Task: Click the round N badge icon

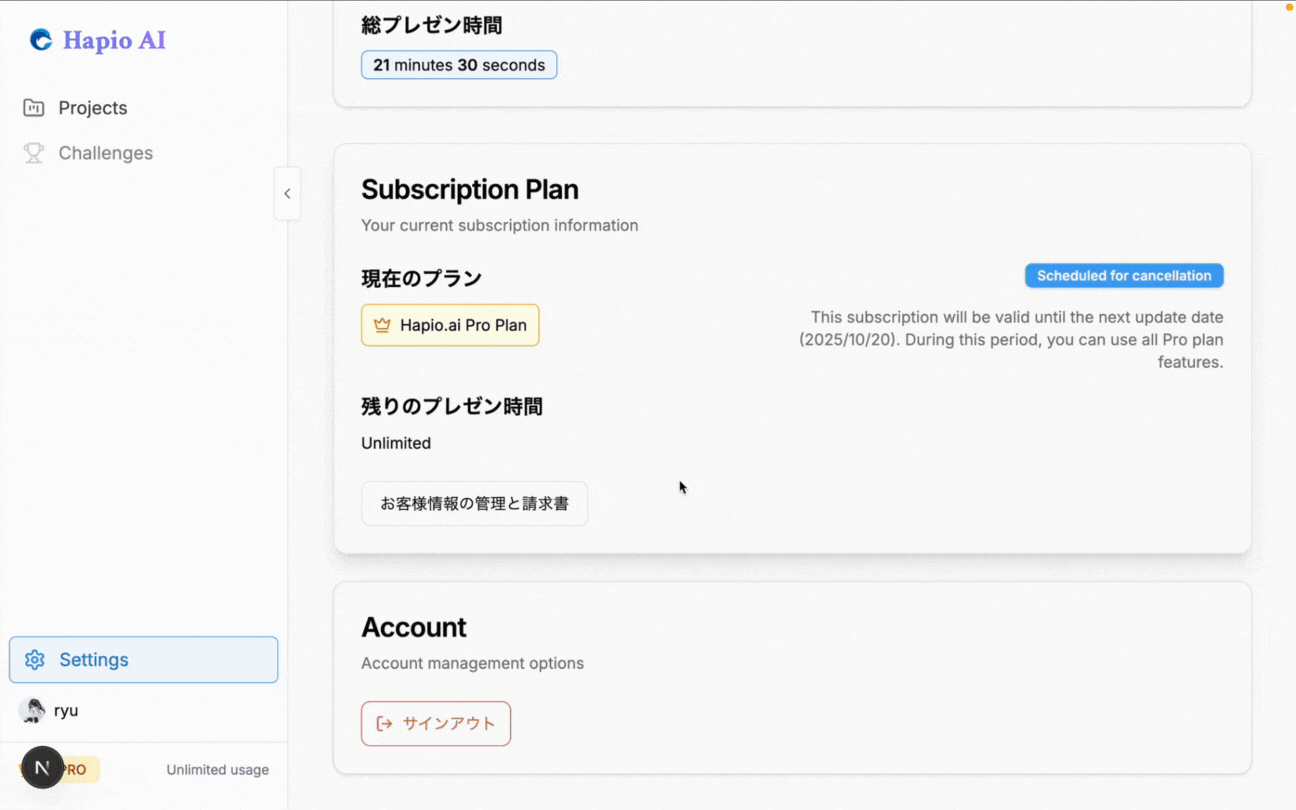Action: pos(42,768)
